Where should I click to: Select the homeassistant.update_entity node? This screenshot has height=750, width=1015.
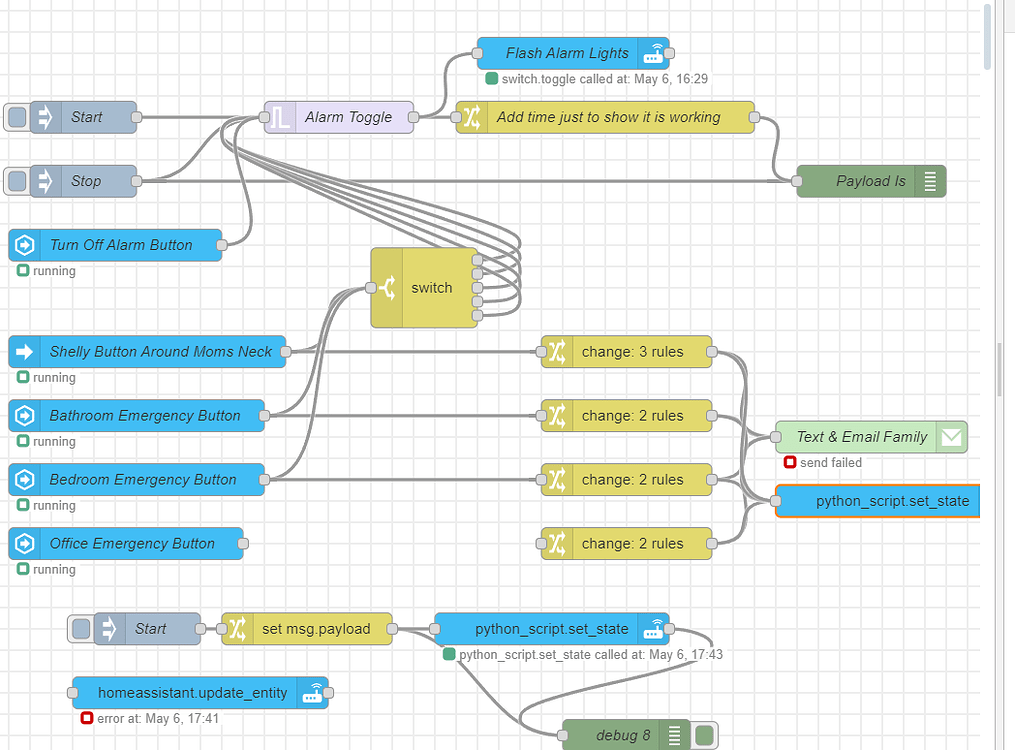200,693
